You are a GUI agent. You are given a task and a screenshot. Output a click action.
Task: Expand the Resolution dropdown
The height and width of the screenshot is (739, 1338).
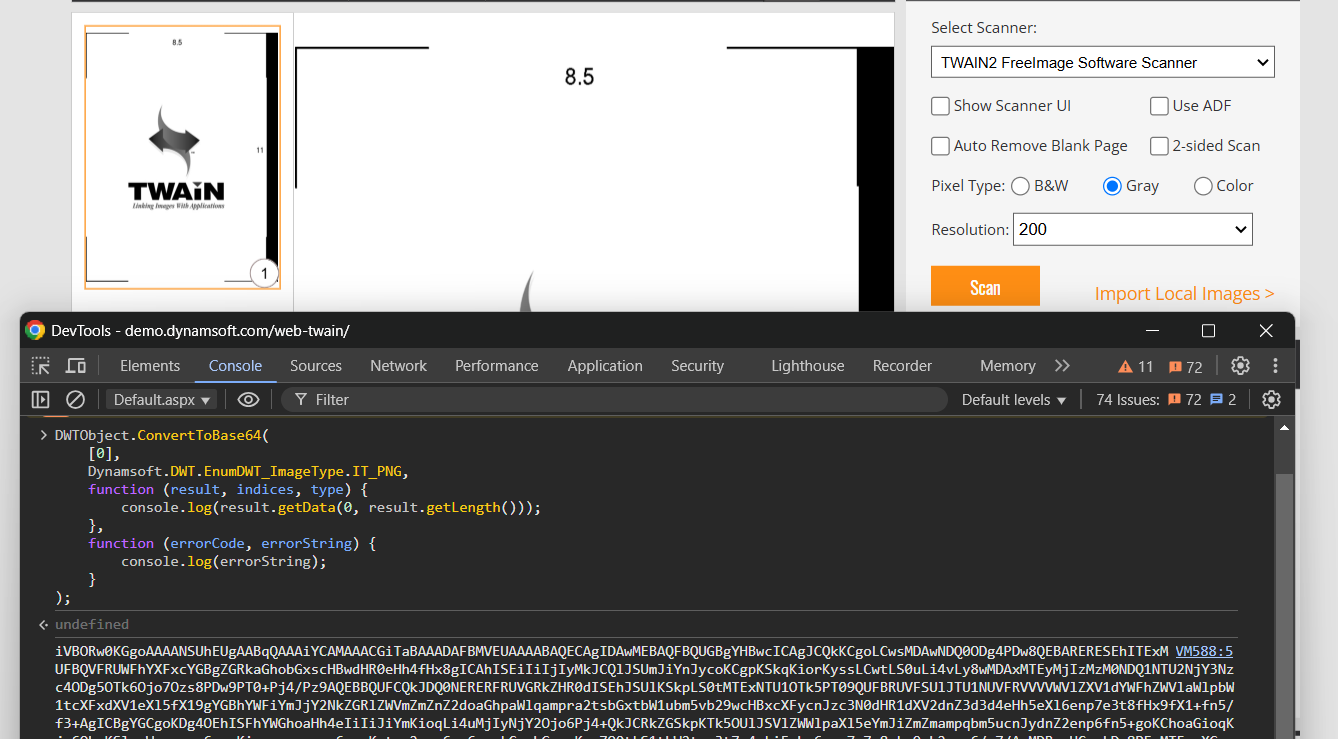pyautogui.click(x=1132, y=229)
